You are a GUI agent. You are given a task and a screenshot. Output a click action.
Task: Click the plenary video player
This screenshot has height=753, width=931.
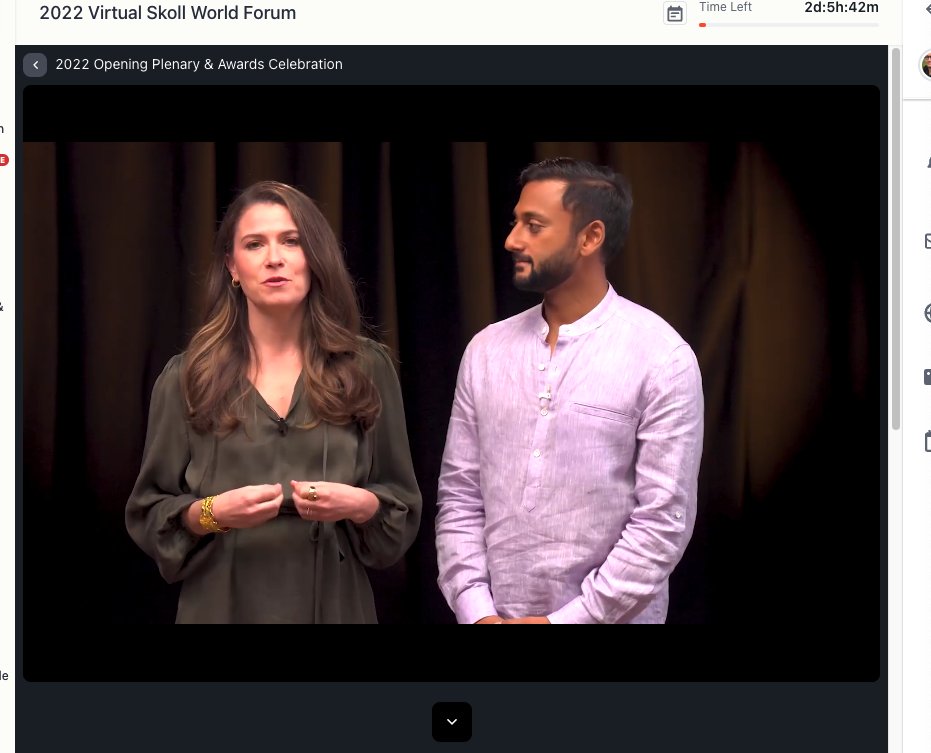[x=451, y=383]
